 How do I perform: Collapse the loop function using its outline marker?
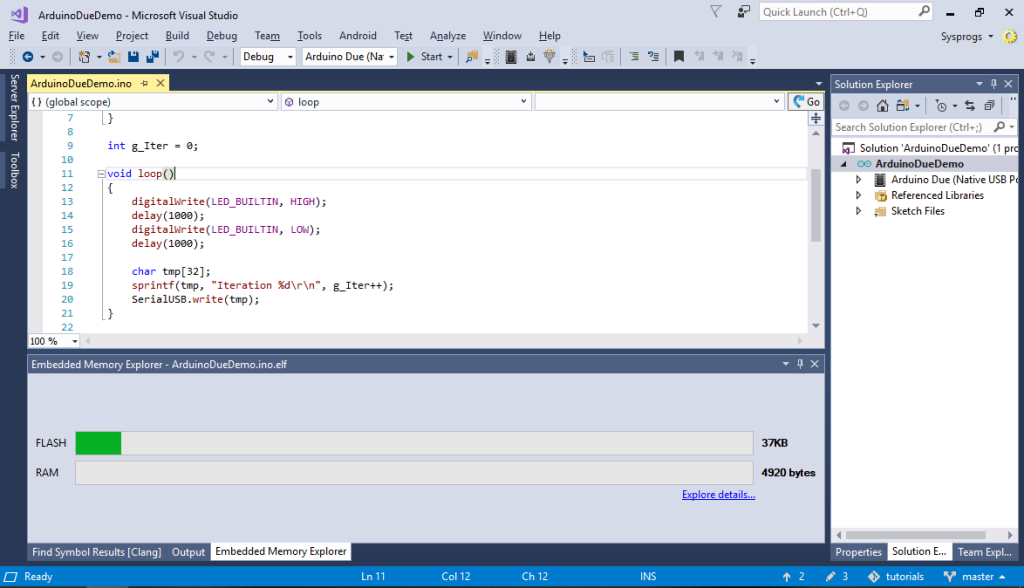103,173
